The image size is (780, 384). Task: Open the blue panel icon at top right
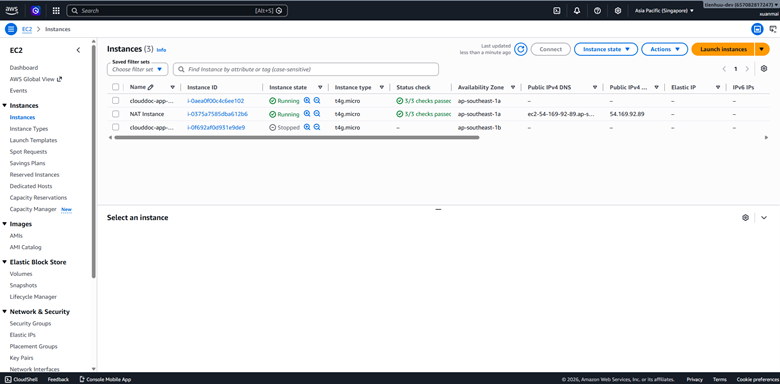coord(757,29)
